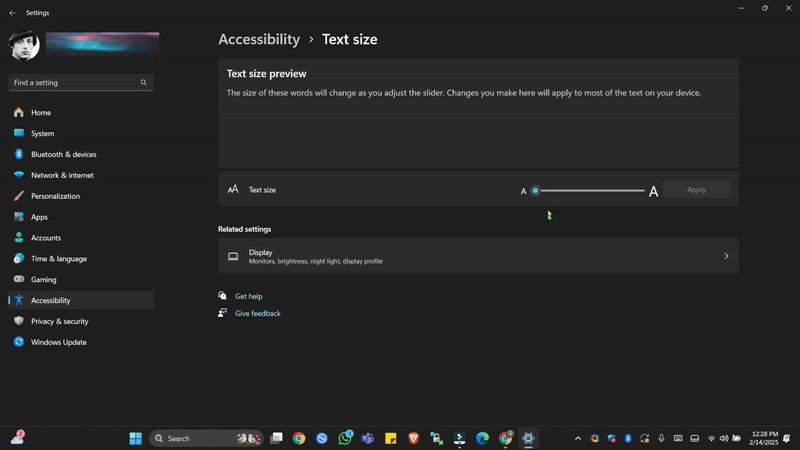Viewport: 800px width, 450px height.
Task: Open the Personalization category
Action: (x=81, y=196)
